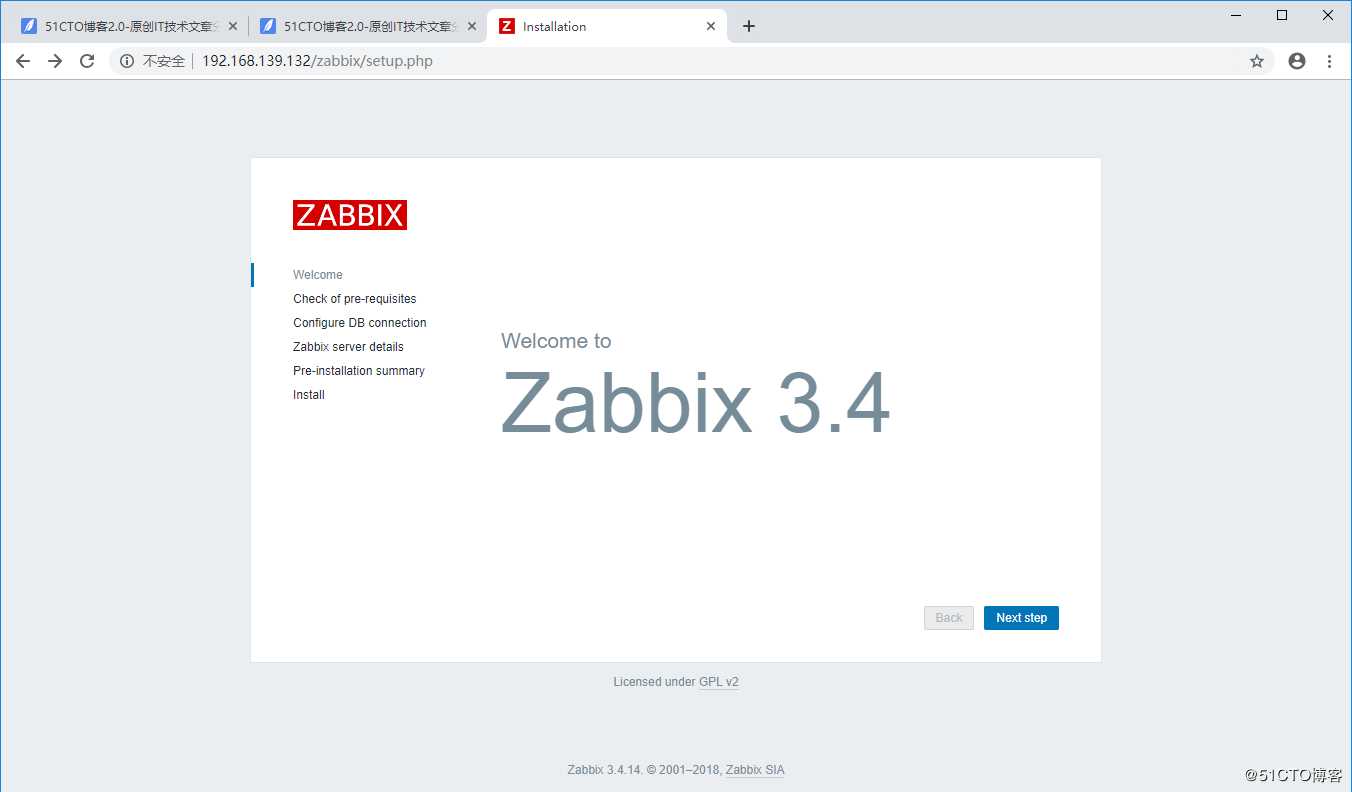
Task: Maximize the Chrome window
Action: [1282, 15]
